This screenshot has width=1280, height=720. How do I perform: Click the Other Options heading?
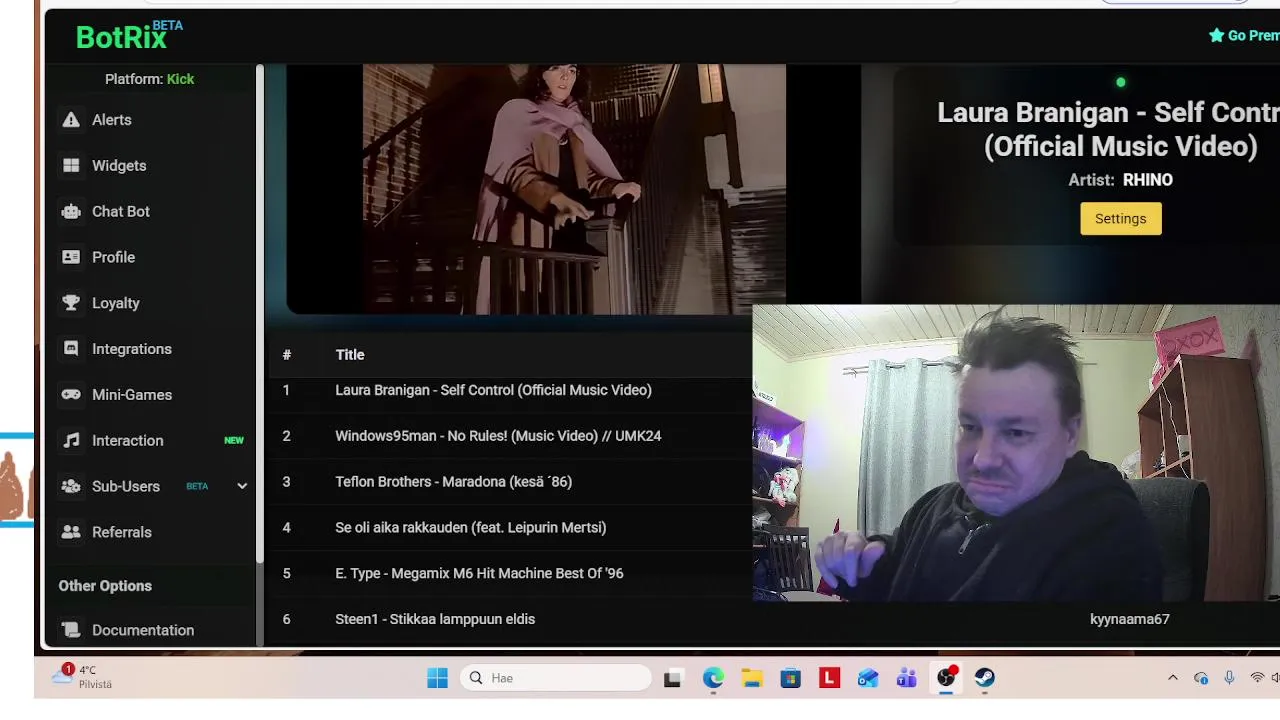pyautogui.click(x=105, y=586)
